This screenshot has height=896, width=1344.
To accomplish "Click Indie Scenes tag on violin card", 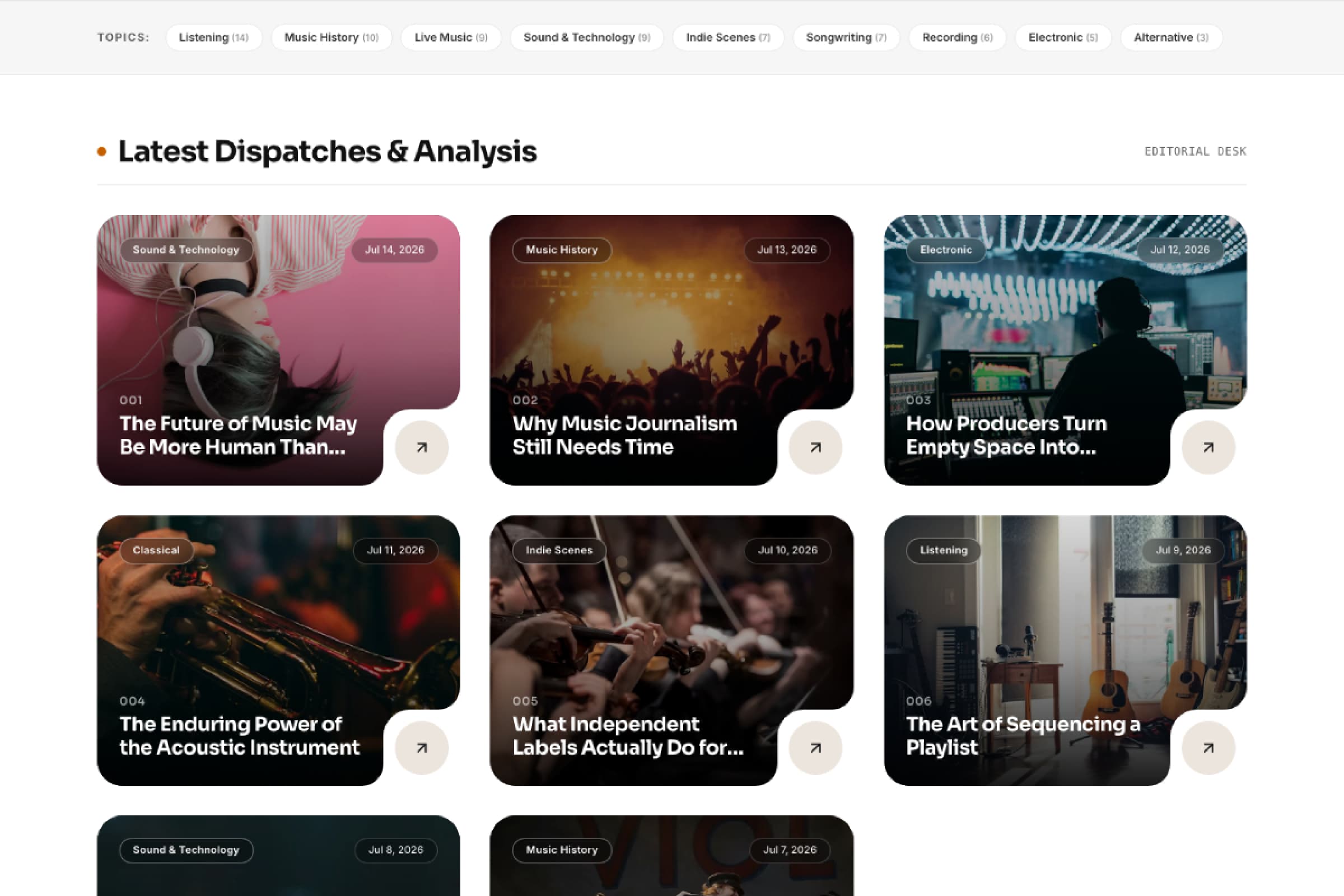I will pyautogui.click(x=559, y=550).
